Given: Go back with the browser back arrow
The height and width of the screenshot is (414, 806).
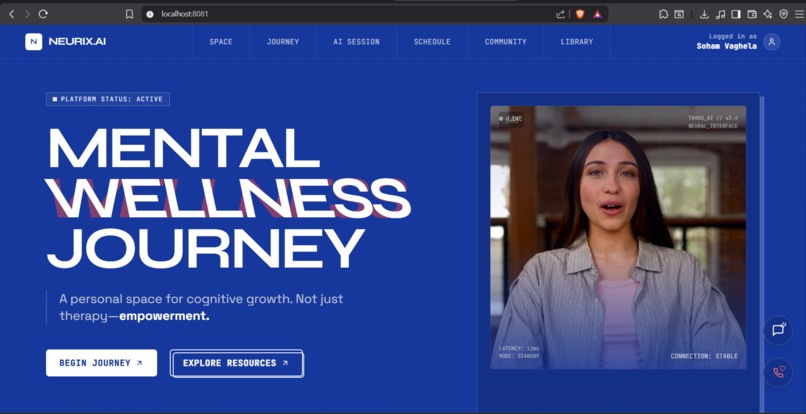Looking at the screenshot, I should point(12,14).
